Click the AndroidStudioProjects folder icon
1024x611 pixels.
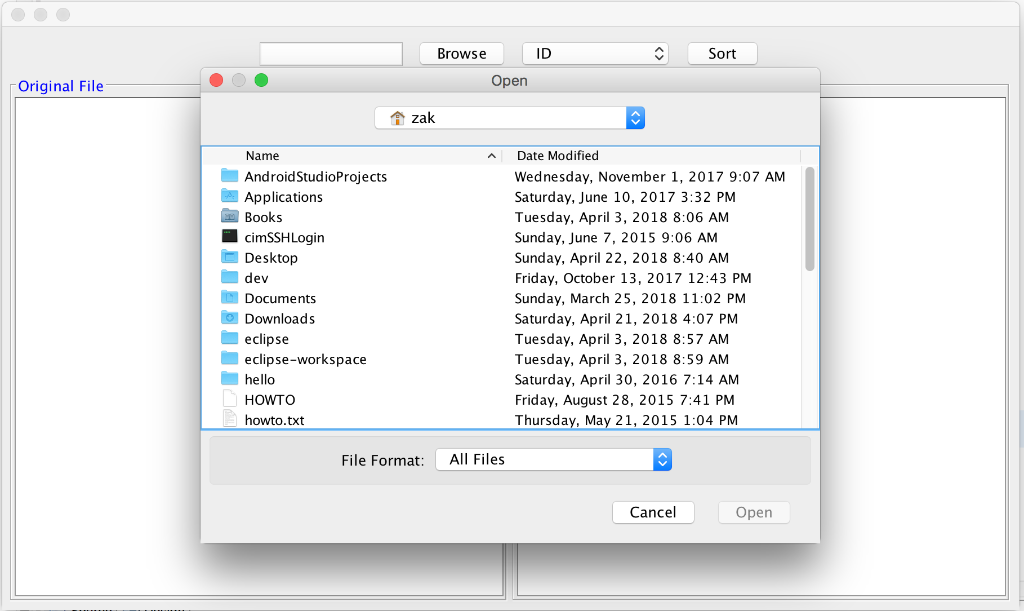[x=229, y=176]
